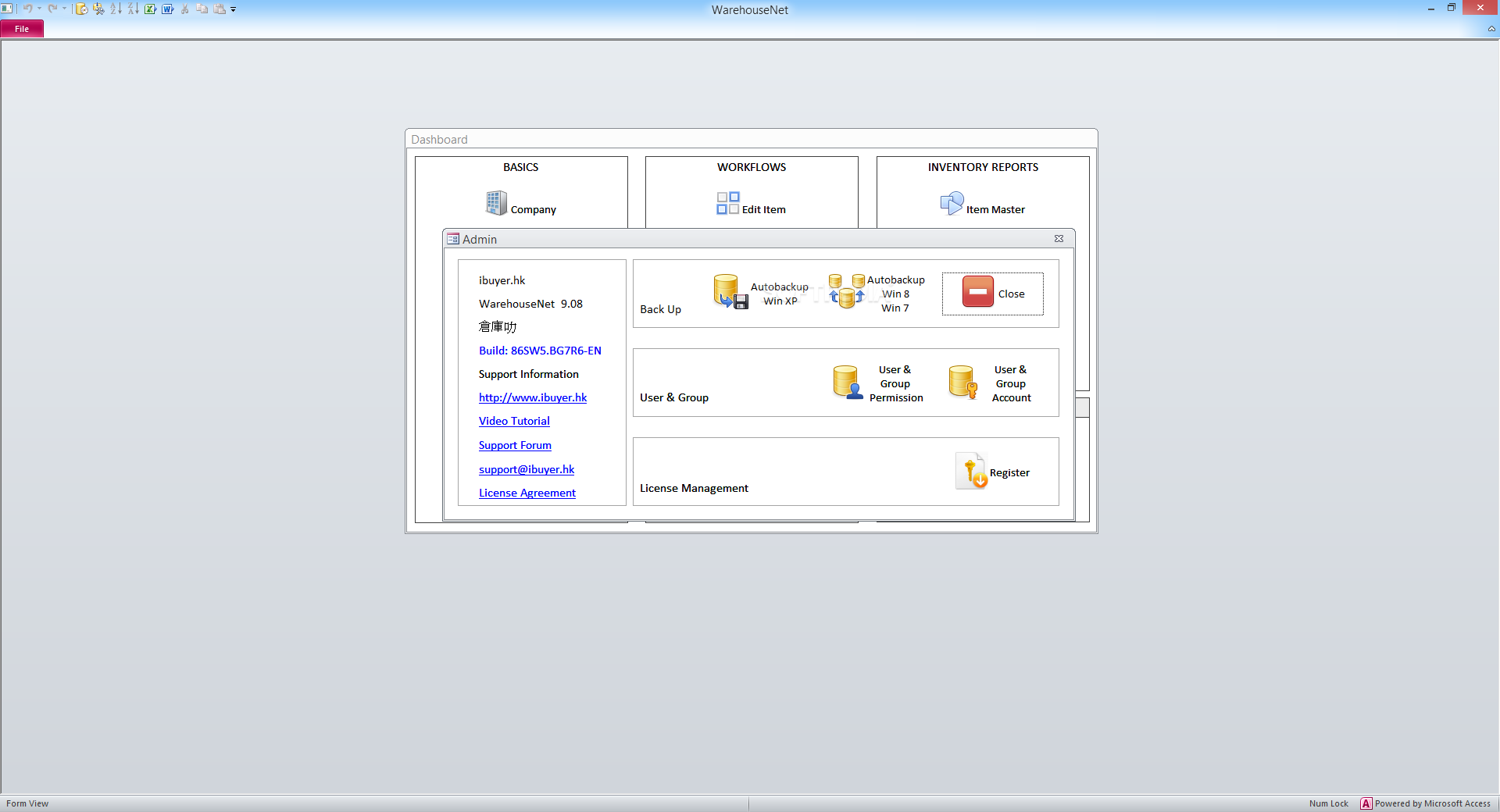Open the Support Forum link

click(515, 445)
